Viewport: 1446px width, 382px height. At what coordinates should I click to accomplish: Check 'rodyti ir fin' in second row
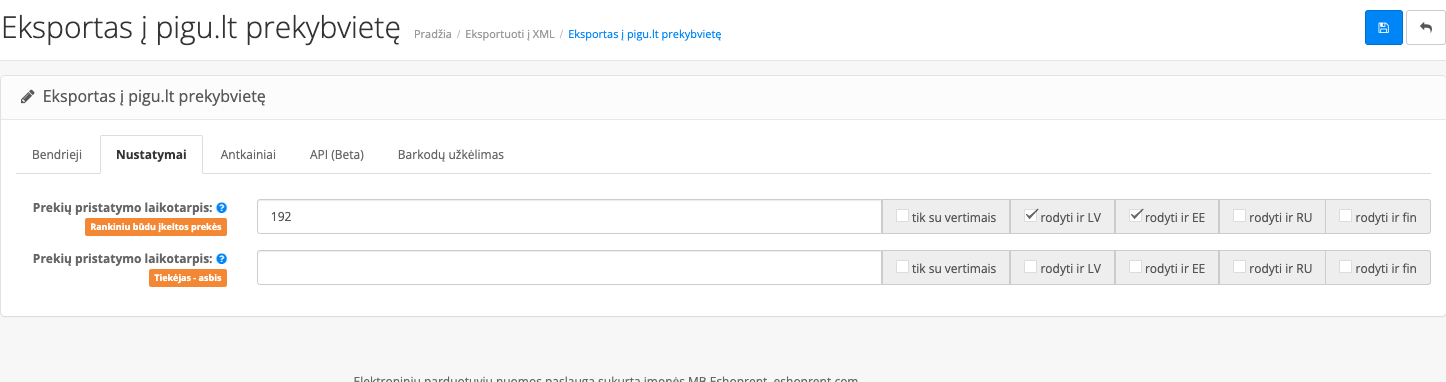[x=1345, y=267]
